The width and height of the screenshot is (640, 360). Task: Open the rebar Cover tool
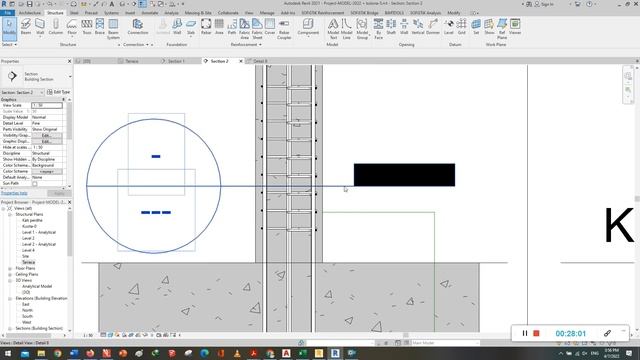coord(270,27)
